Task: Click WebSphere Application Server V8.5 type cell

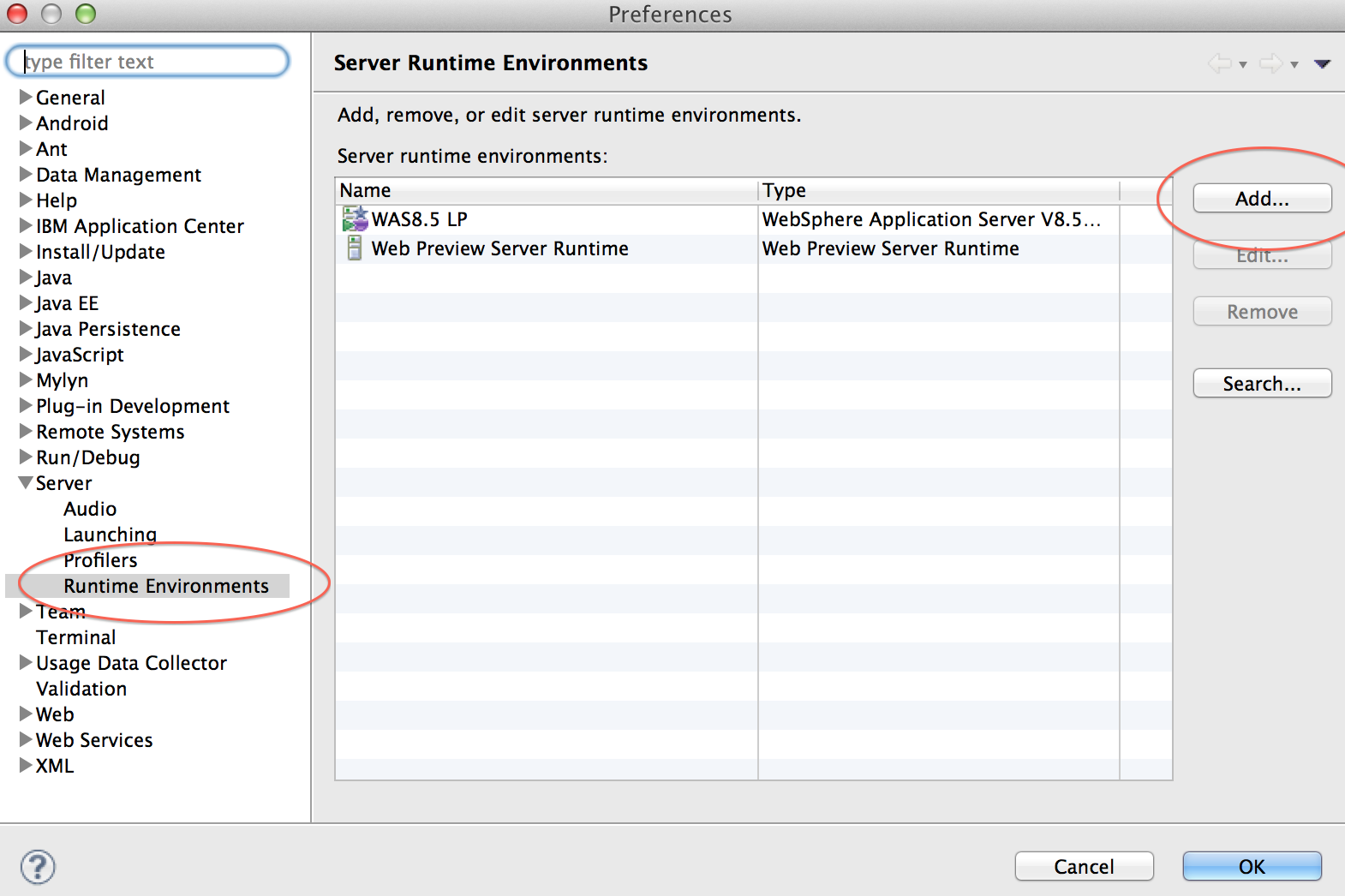Action: pyautogui.click(x=932, y=219)
